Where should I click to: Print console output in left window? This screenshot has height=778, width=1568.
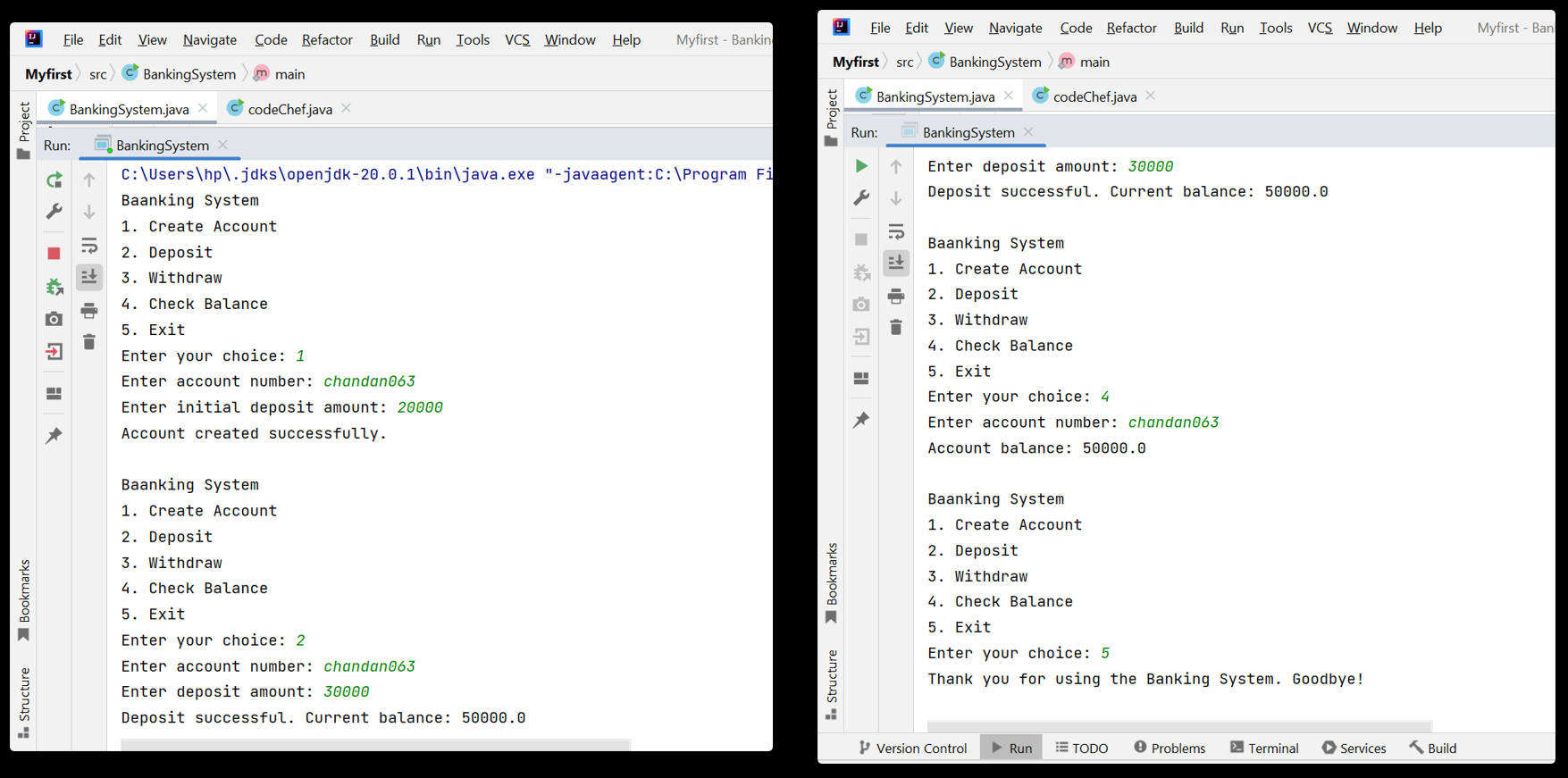click(x=89, y=311)
